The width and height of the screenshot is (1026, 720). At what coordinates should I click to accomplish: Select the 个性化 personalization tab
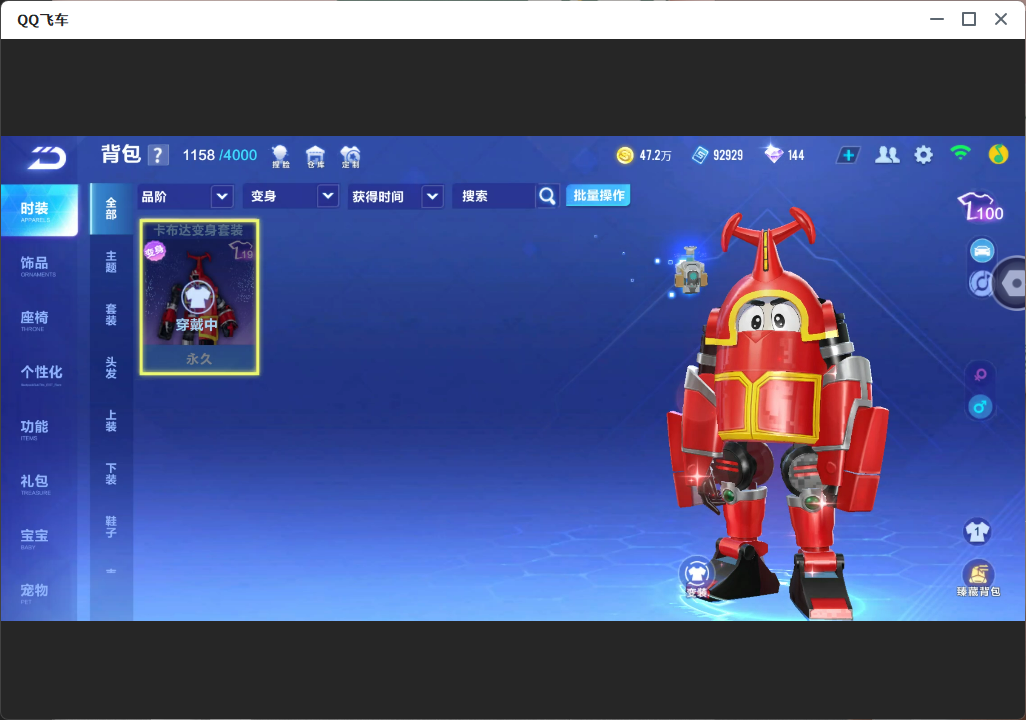coord(39,374)
